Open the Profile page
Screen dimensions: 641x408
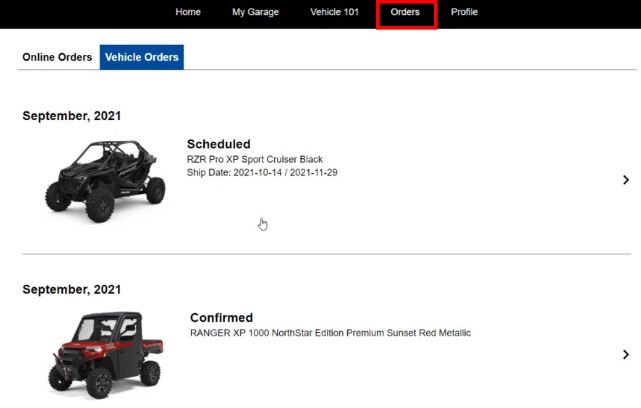coord(464,12)
